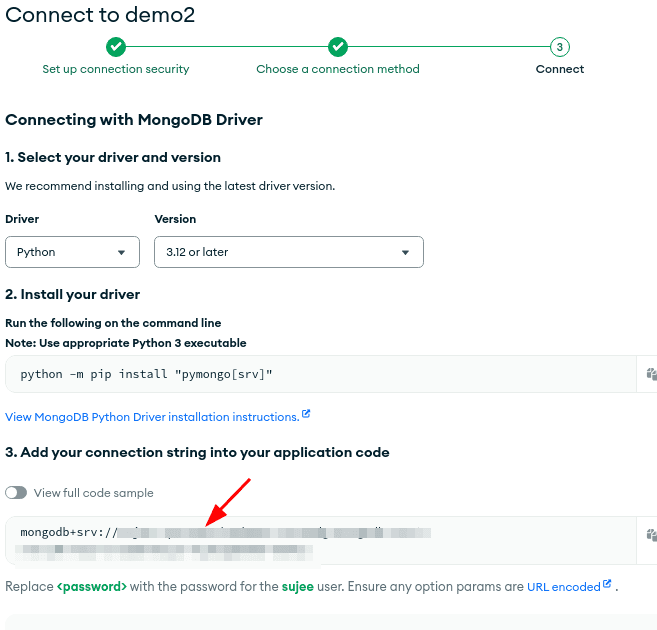Copy the connection string

651,536
